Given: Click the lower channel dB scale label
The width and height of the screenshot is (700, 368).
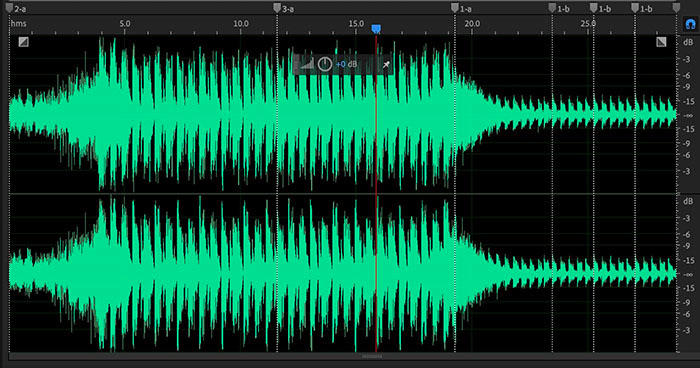Looking at the screenshot, I should point(688,201).
